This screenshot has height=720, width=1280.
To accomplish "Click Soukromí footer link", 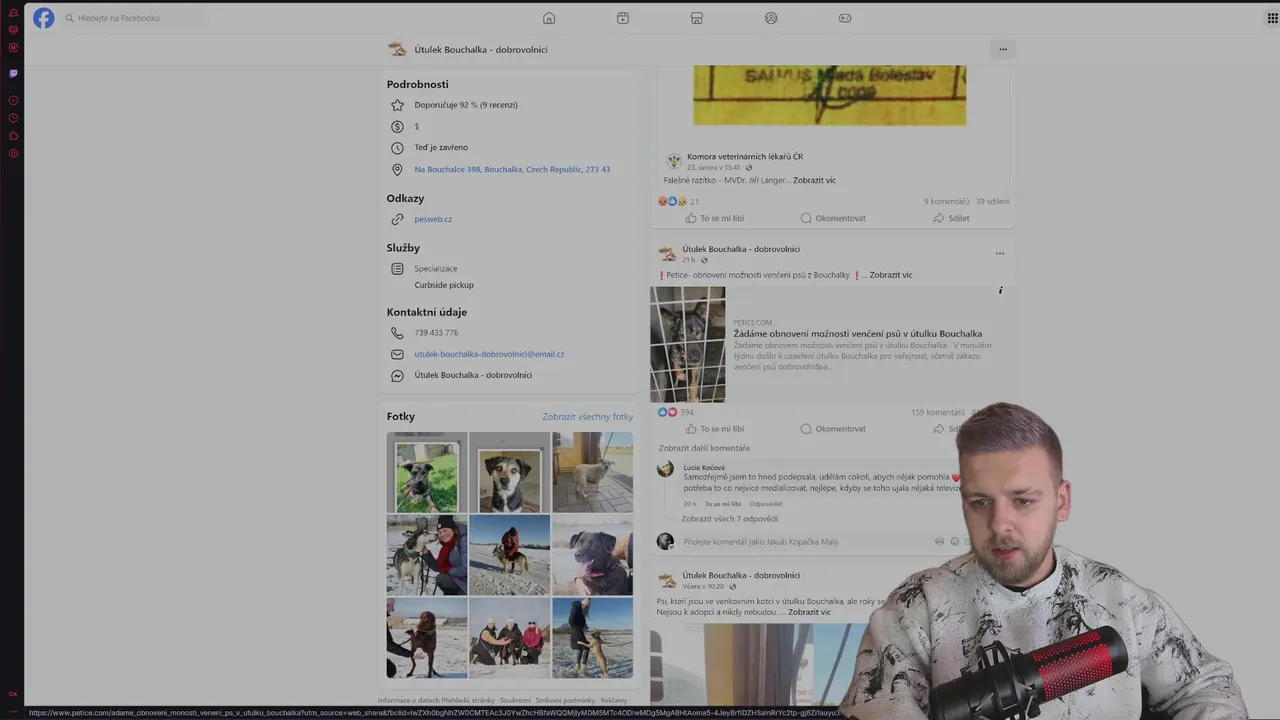I will (515, 700).
